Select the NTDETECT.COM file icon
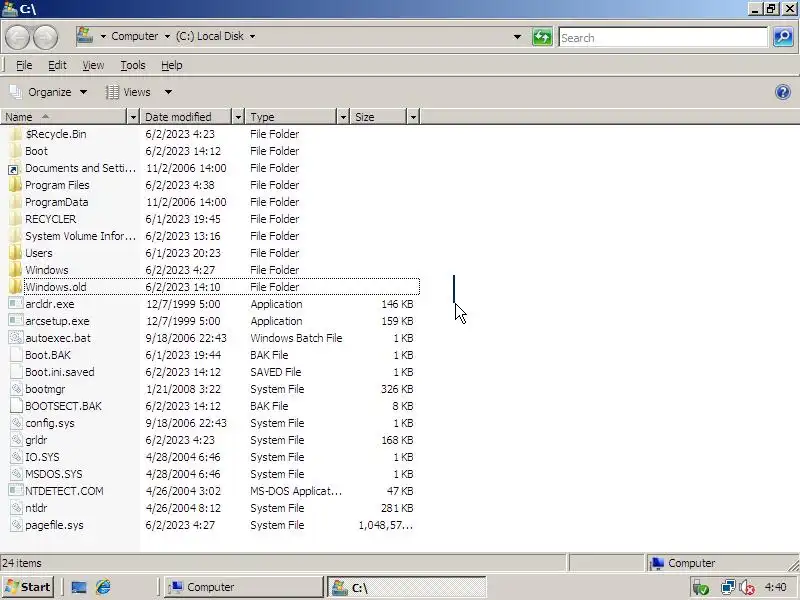Image resolution: width=800 pixels, height=600 pixels. pos(15,491)
